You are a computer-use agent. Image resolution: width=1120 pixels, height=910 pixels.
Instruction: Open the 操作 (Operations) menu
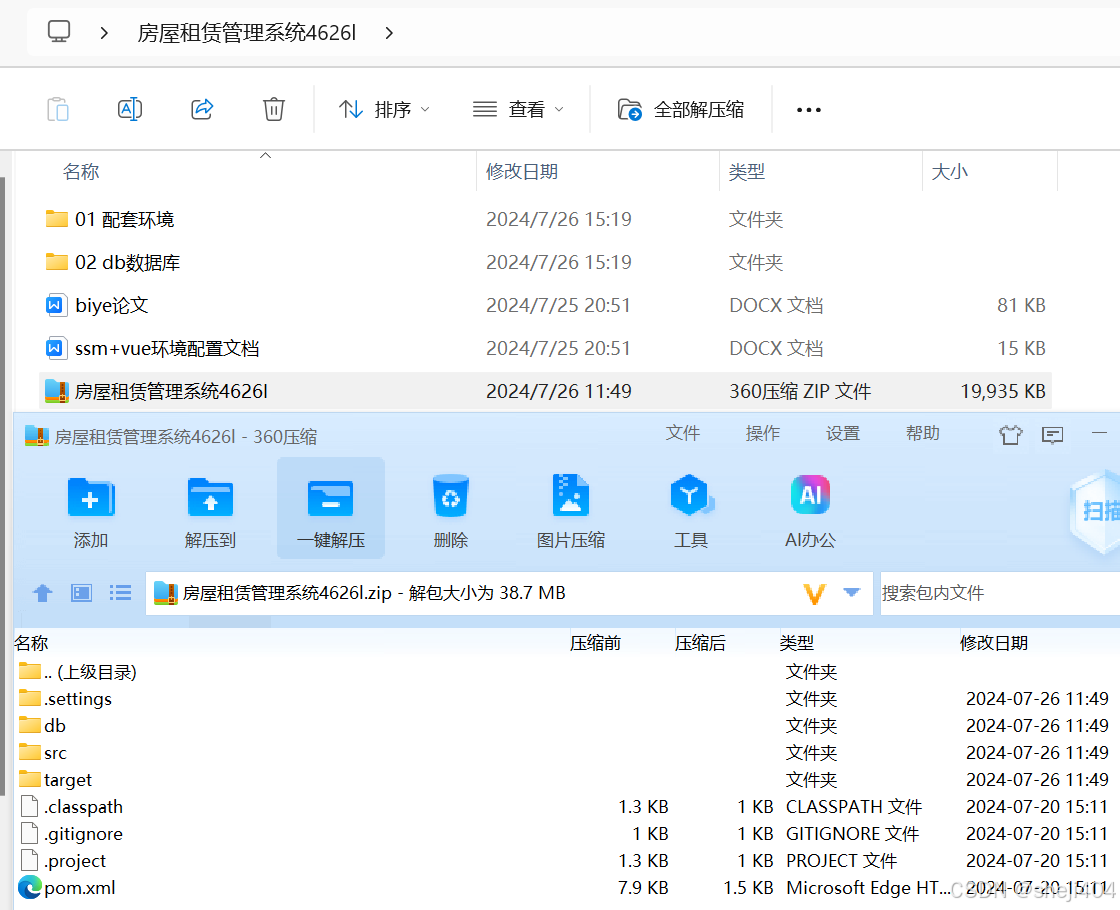[762, 433]
